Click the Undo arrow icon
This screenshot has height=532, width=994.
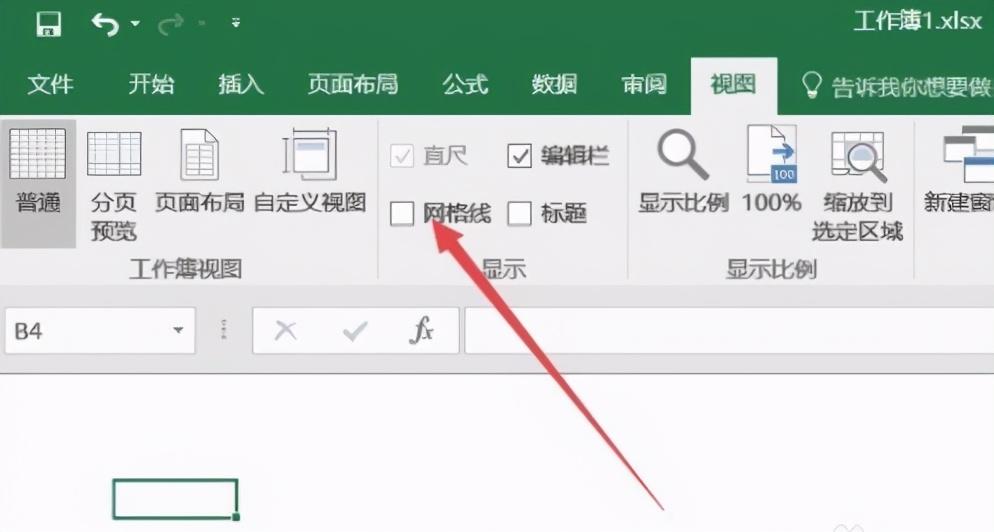(x=105, y=24)
